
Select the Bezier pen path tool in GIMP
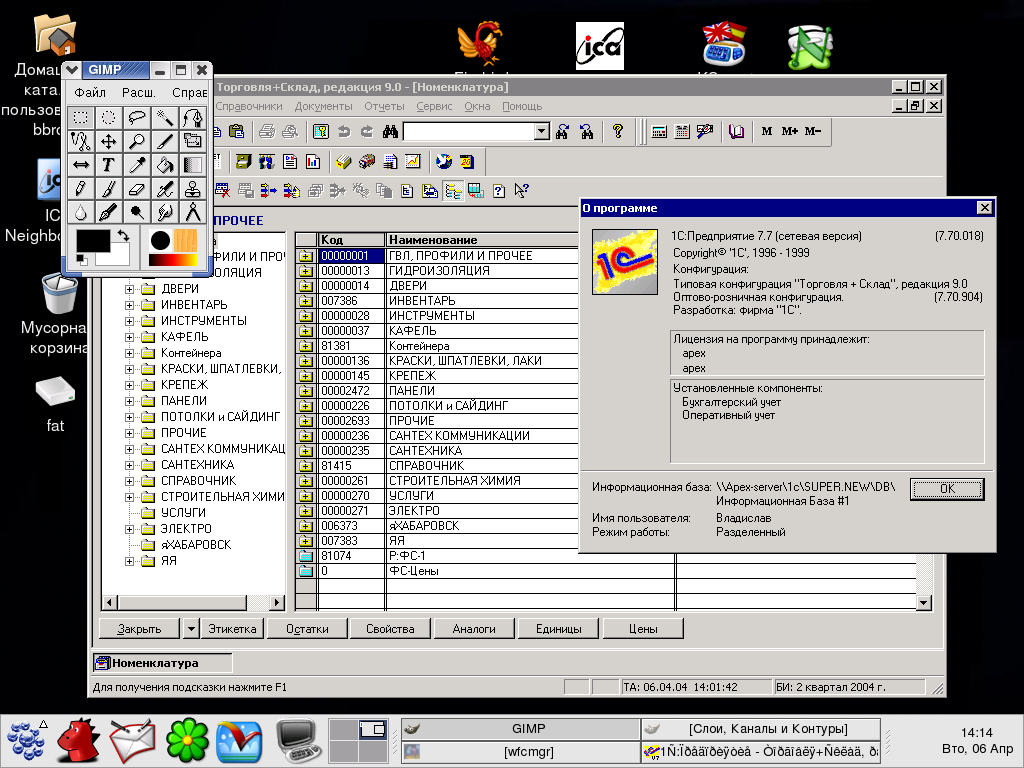193,118
